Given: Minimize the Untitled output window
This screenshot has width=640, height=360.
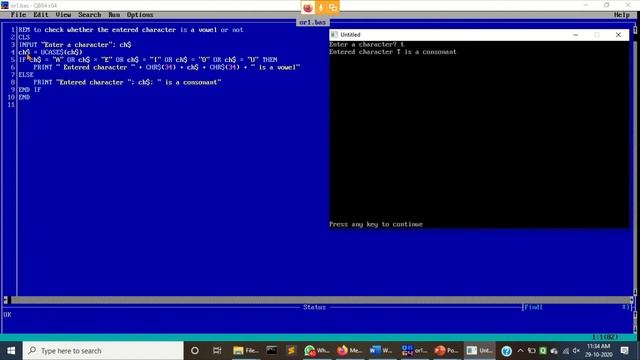Looking at the screenshot, I should 576,35.
